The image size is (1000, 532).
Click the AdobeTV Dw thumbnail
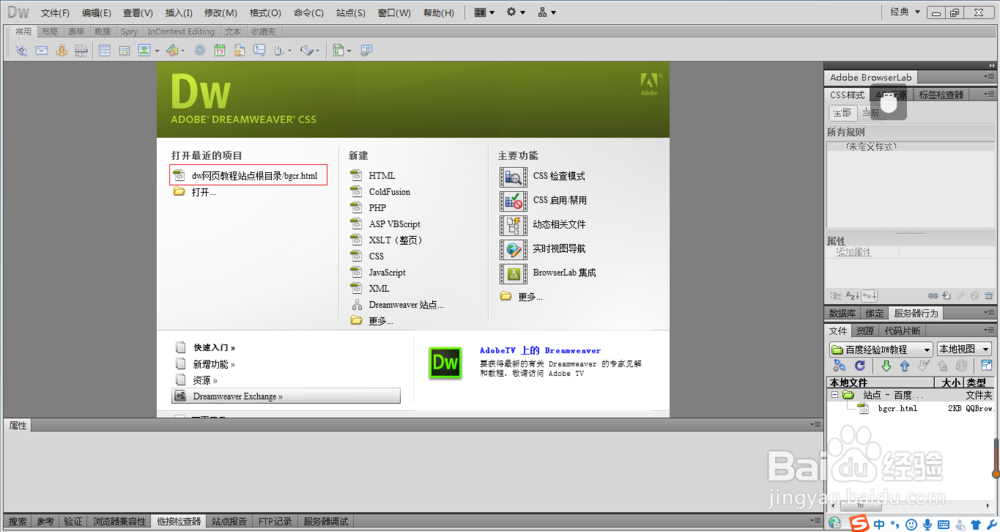[445, 363]
